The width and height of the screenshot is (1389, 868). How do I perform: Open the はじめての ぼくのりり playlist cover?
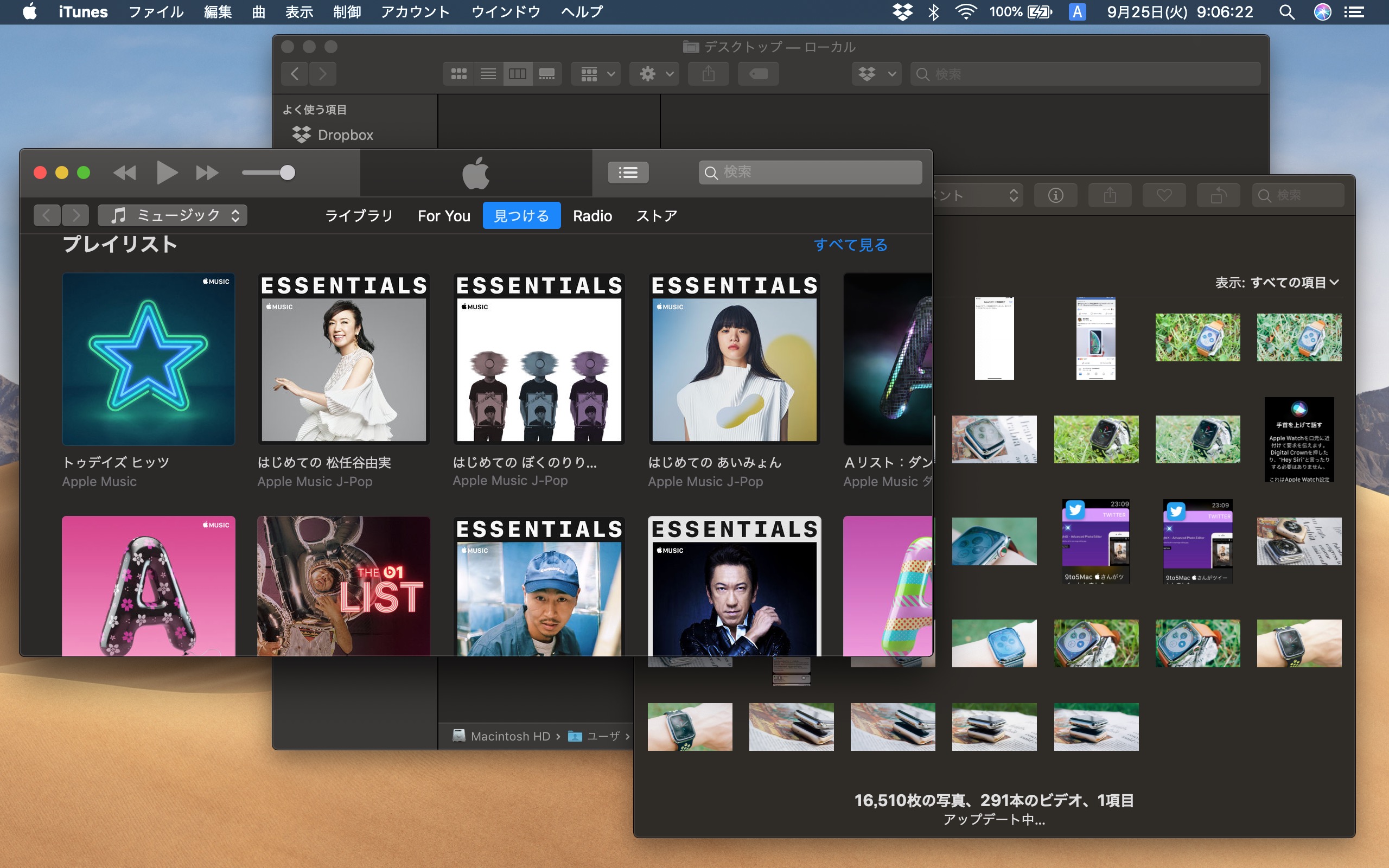[539, 359]
